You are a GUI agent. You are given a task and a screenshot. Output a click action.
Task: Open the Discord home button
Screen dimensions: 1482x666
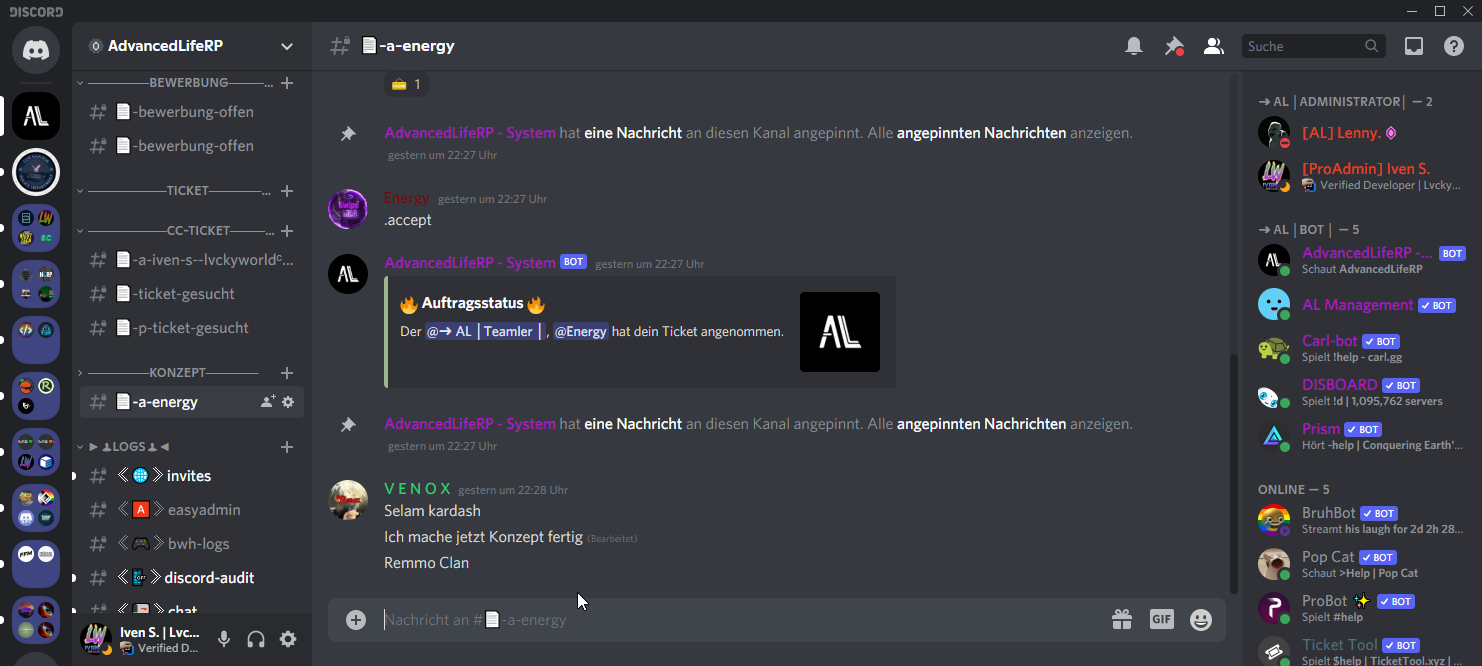[36, 49]
